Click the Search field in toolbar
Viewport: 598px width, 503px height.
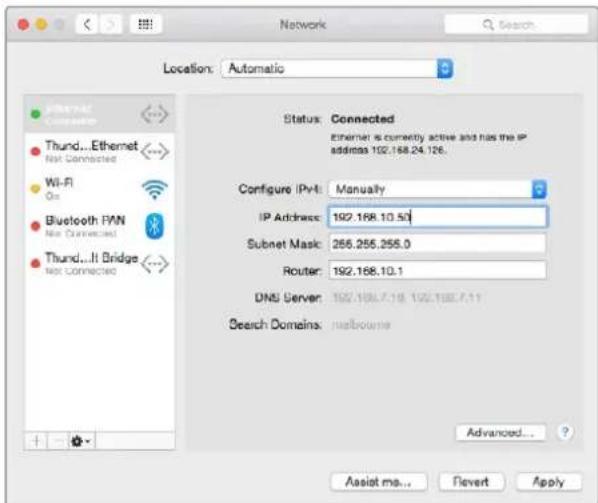coord(516,25)
